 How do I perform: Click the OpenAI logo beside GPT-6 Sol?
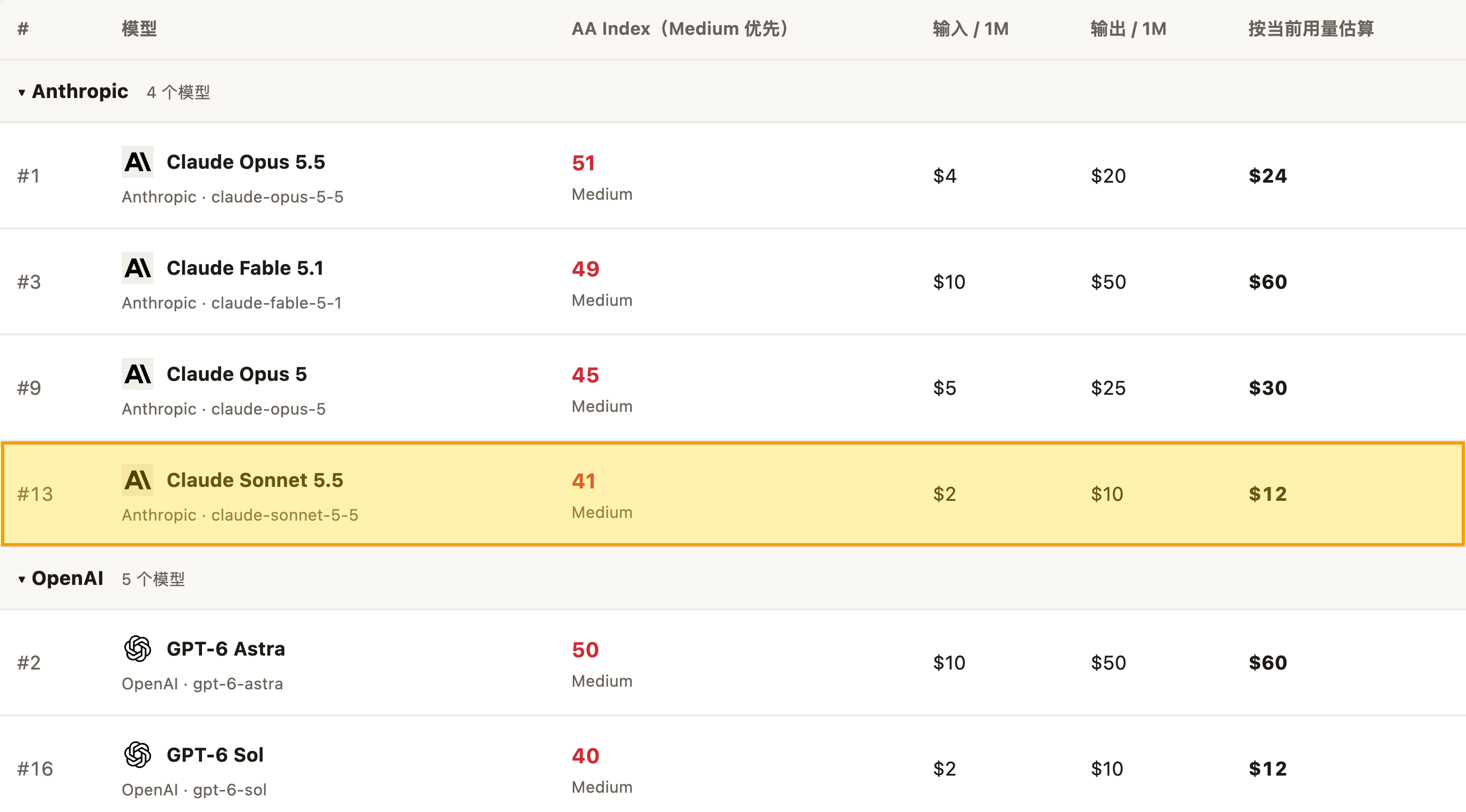[138, 755]
